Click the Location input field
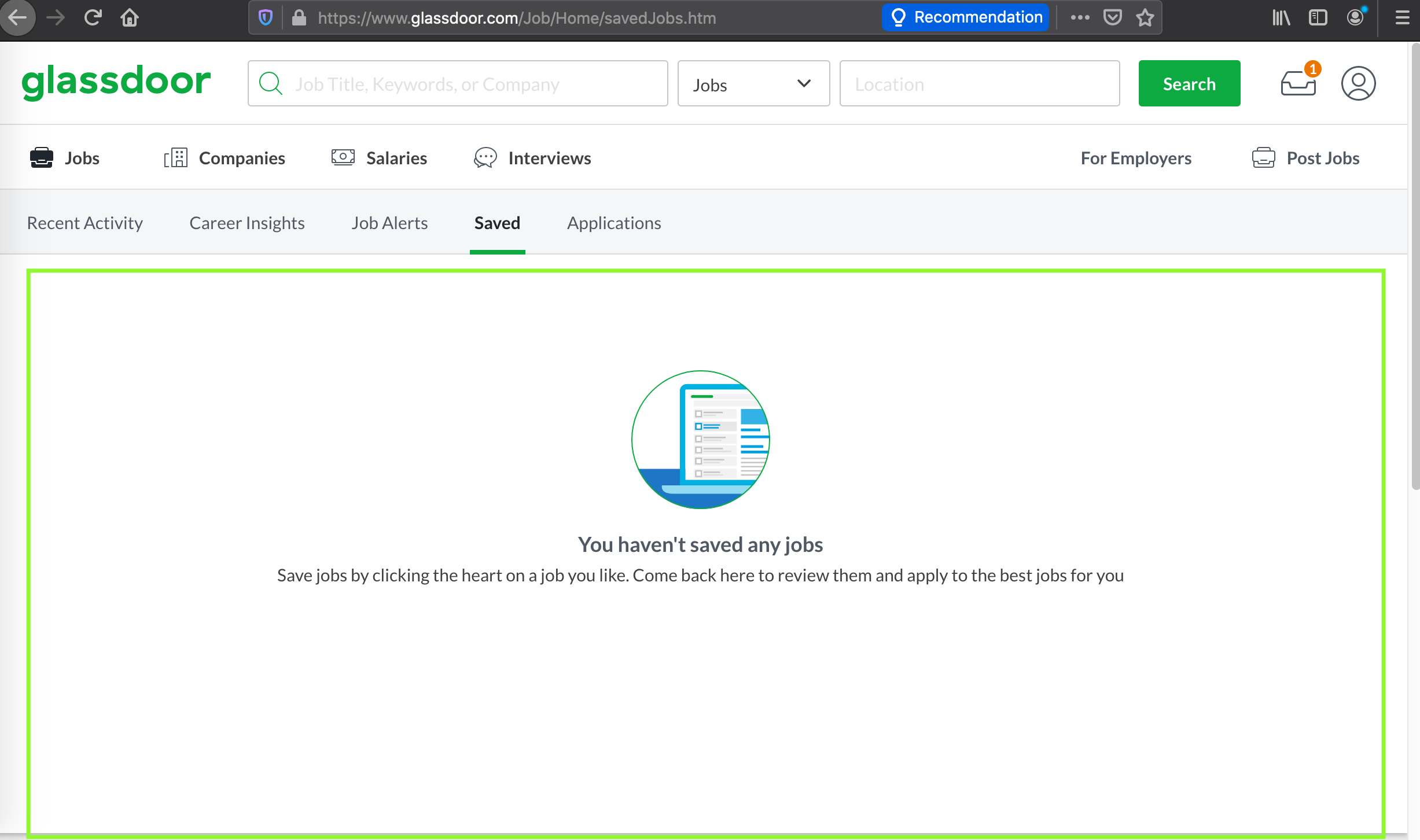Image resolution: width=1420 pixels, height=840 pixels. (x=979, y=84)
